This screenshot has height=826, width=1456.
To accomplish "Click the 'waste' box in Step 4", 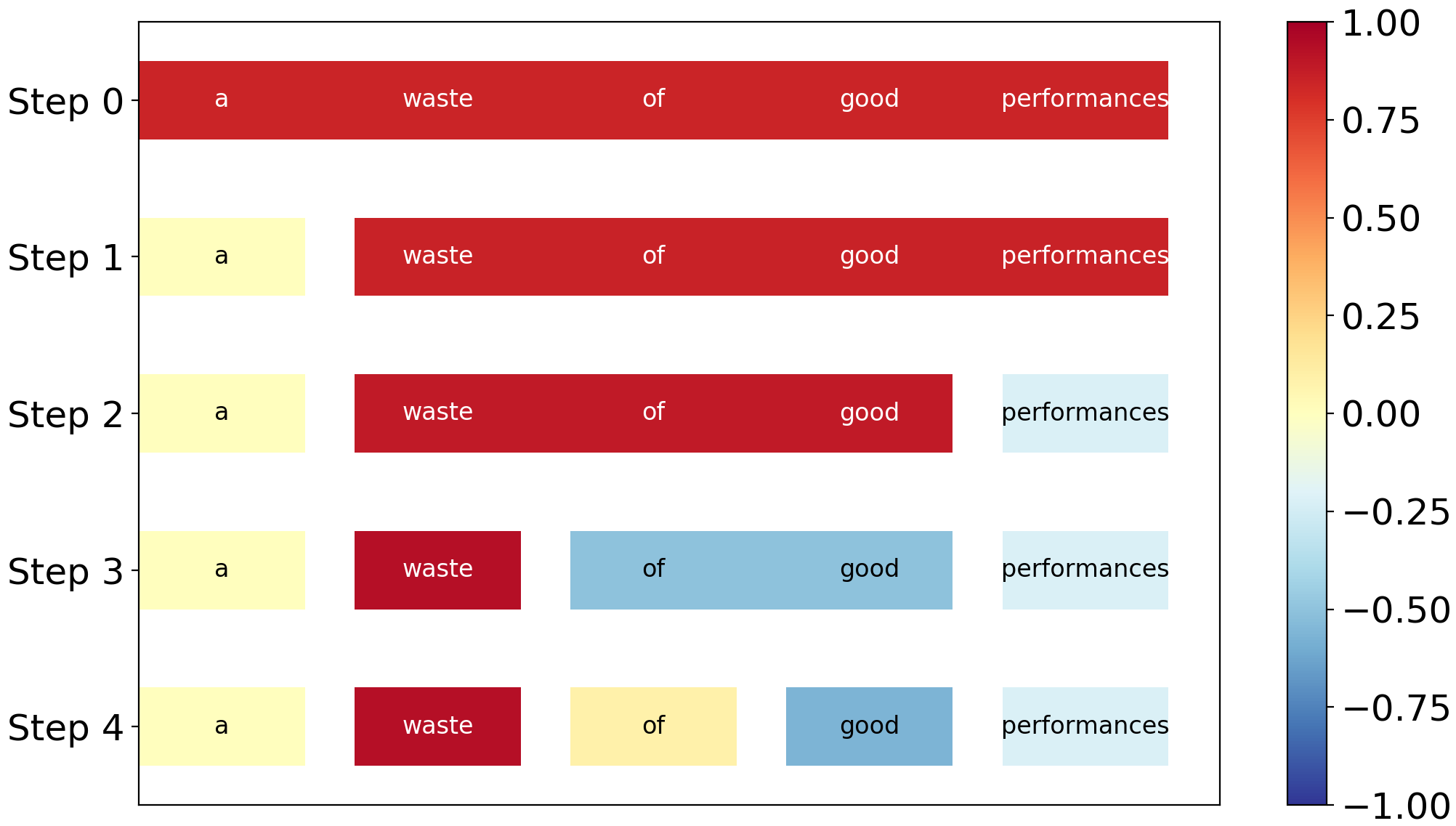I will (x=437, y=726).
